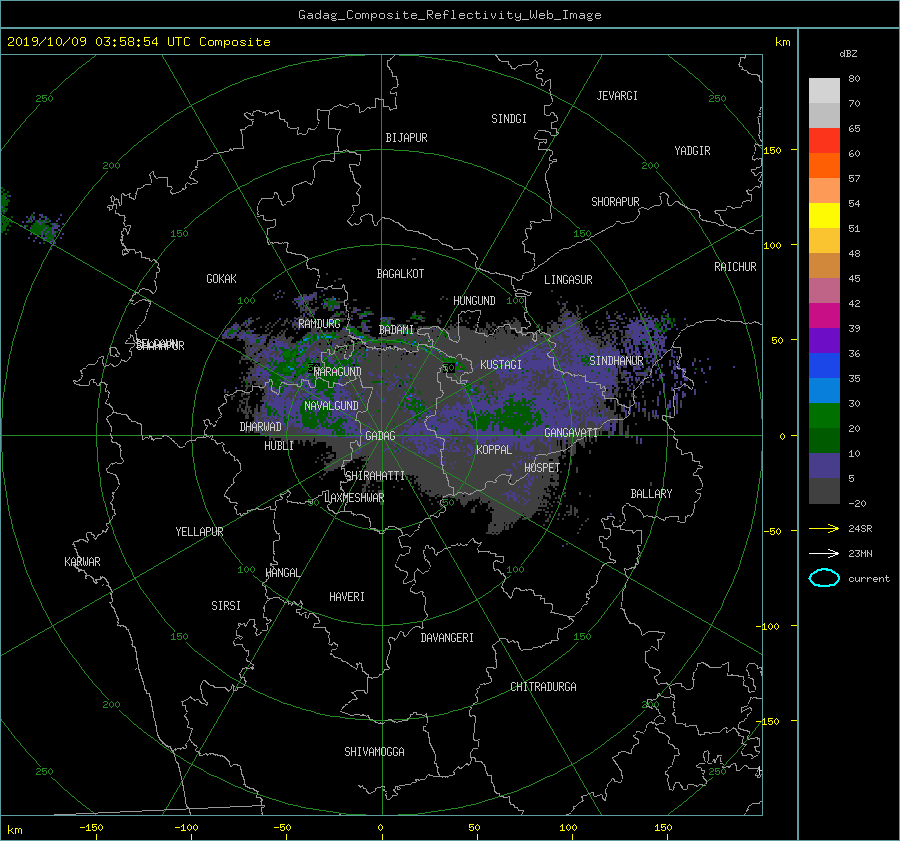Click the HUNGUND city label

click(474, 300)
